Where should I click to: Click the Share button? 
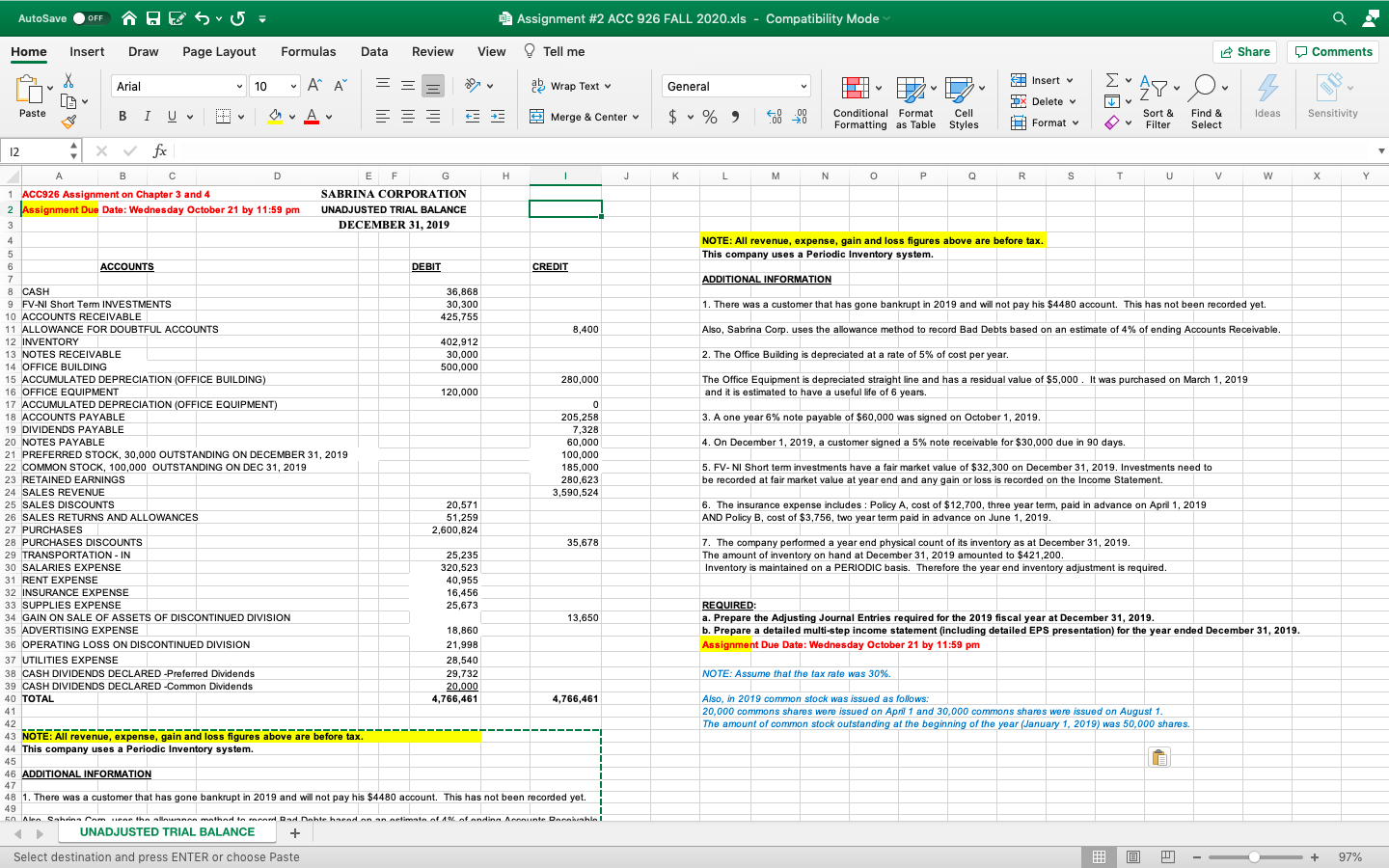1244,51
